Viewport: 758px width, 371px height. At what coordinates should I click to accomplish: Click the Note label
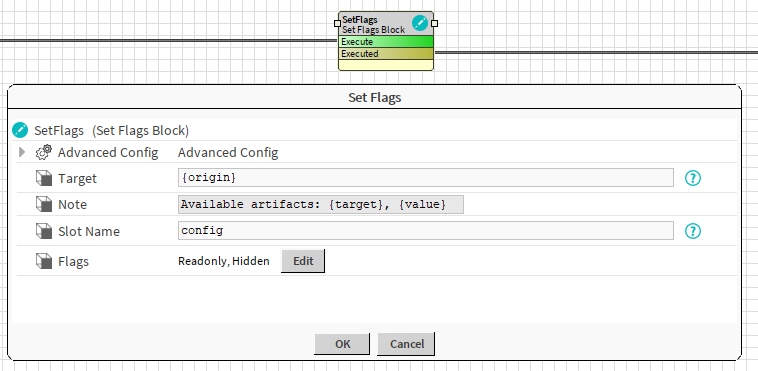tap(73, 205)
